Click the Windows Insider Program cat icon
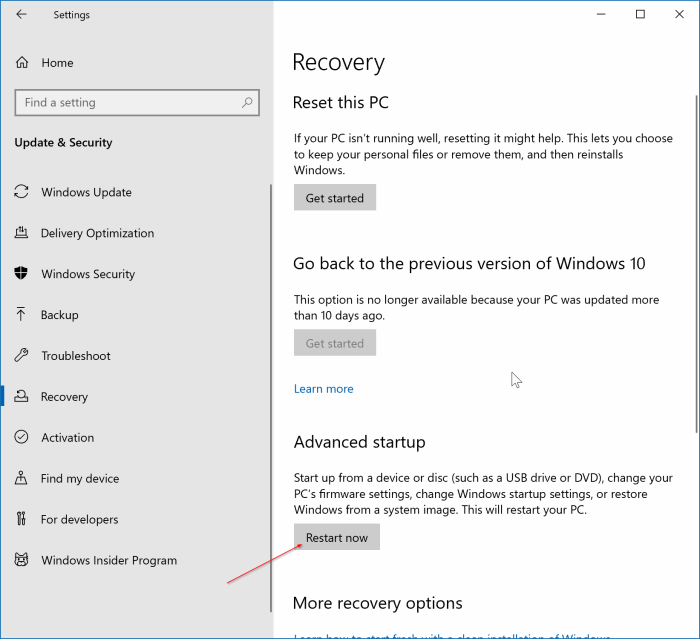 [x=21, y=560]
